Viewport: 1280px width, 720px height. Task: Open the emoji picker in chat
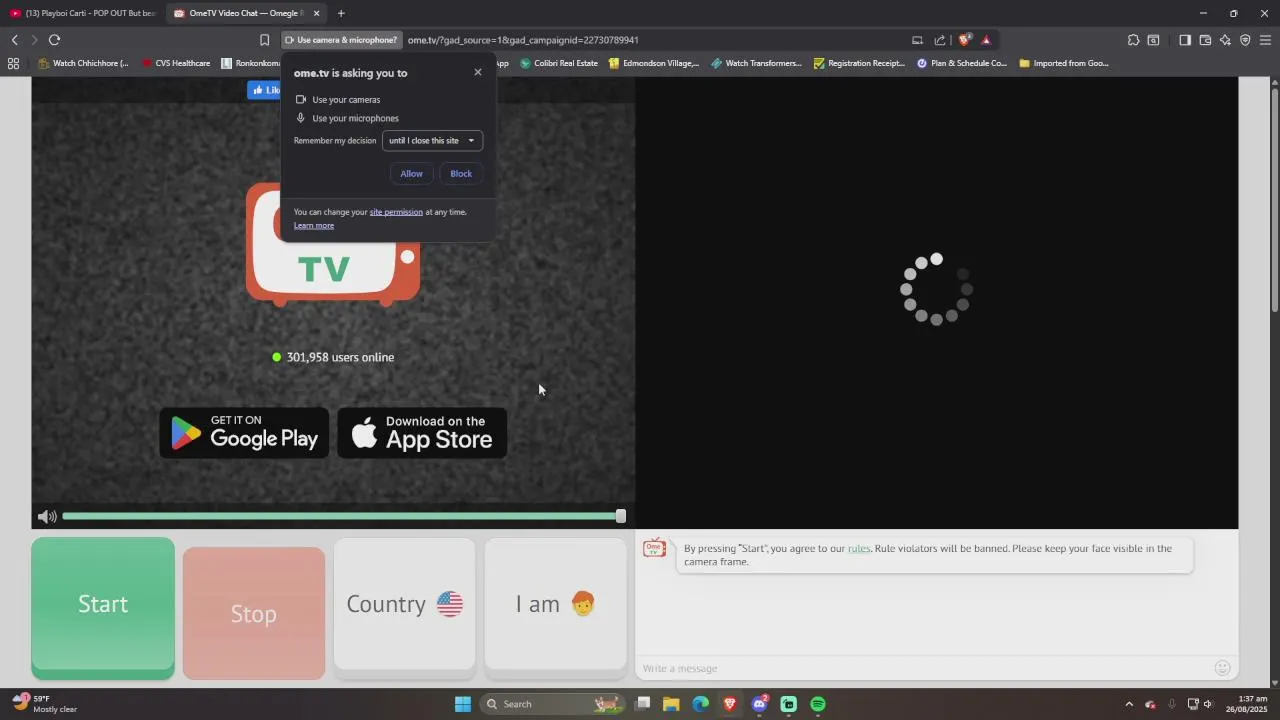pos(1222,668)
